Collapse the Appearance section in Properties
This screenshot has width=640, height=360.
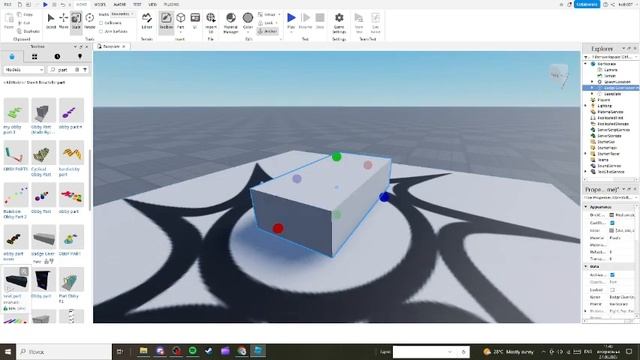point(586,207)
